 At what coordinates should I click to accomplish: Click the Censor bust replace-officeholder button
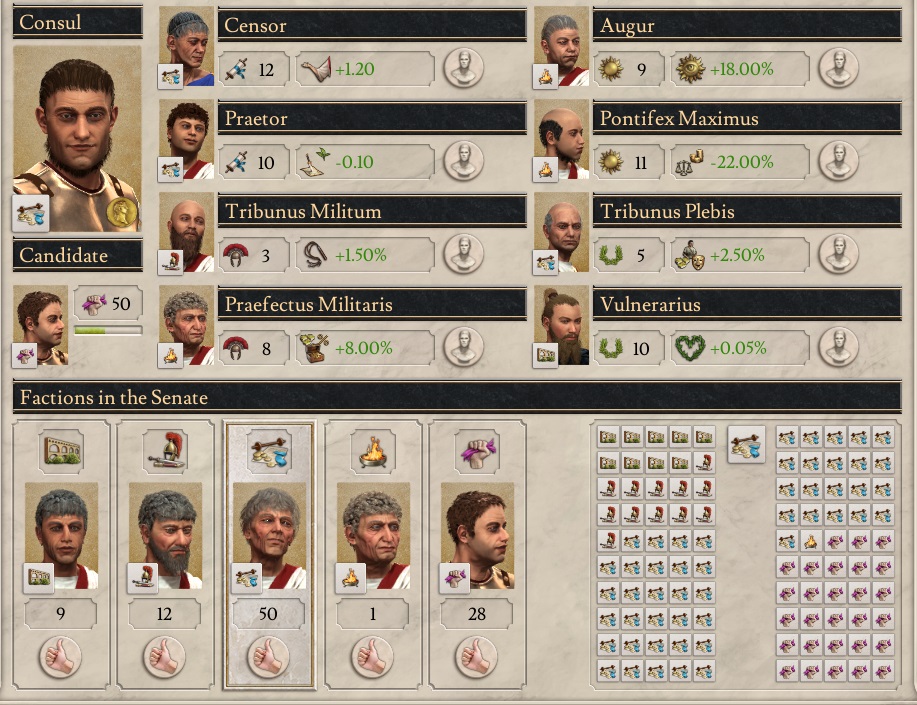(463, 68)
